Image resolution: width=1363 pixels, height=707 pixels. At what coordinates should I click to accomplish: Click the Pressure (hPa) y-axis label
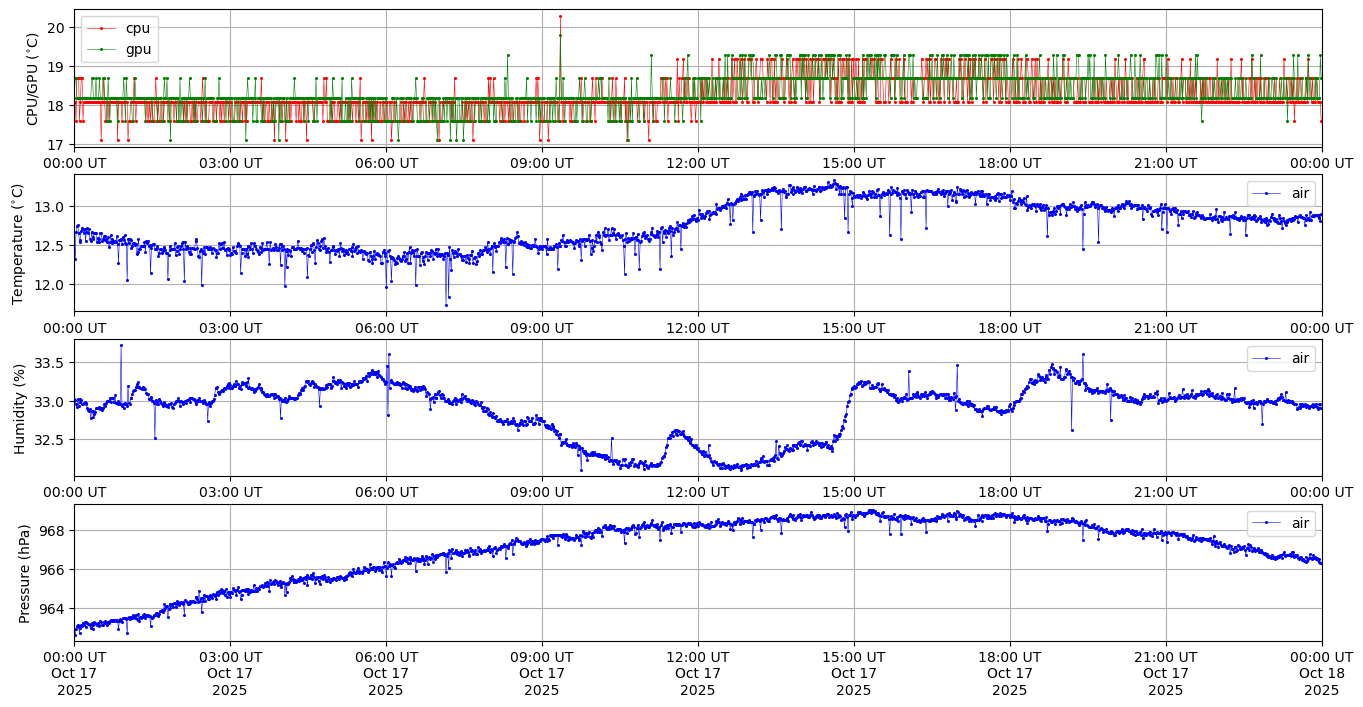[25, 573]
